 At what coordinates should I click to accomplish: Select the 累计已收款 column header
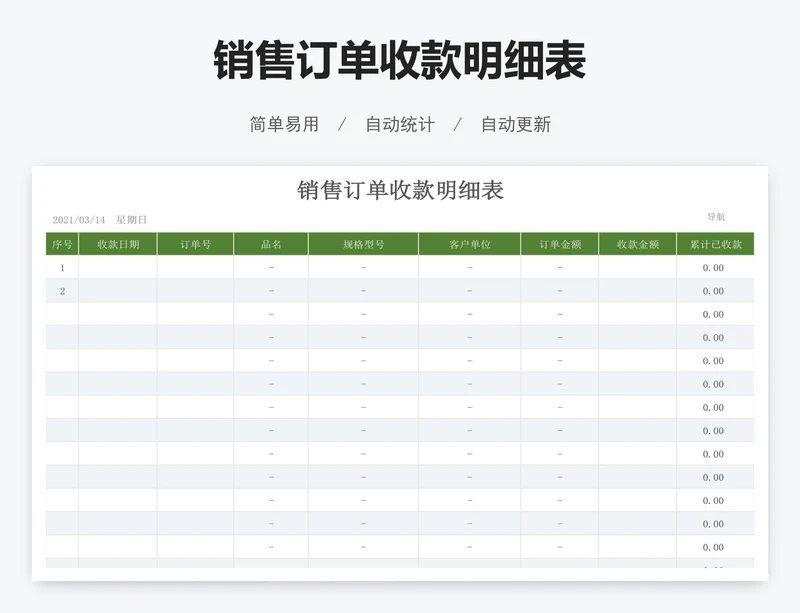tap(715, 244)
